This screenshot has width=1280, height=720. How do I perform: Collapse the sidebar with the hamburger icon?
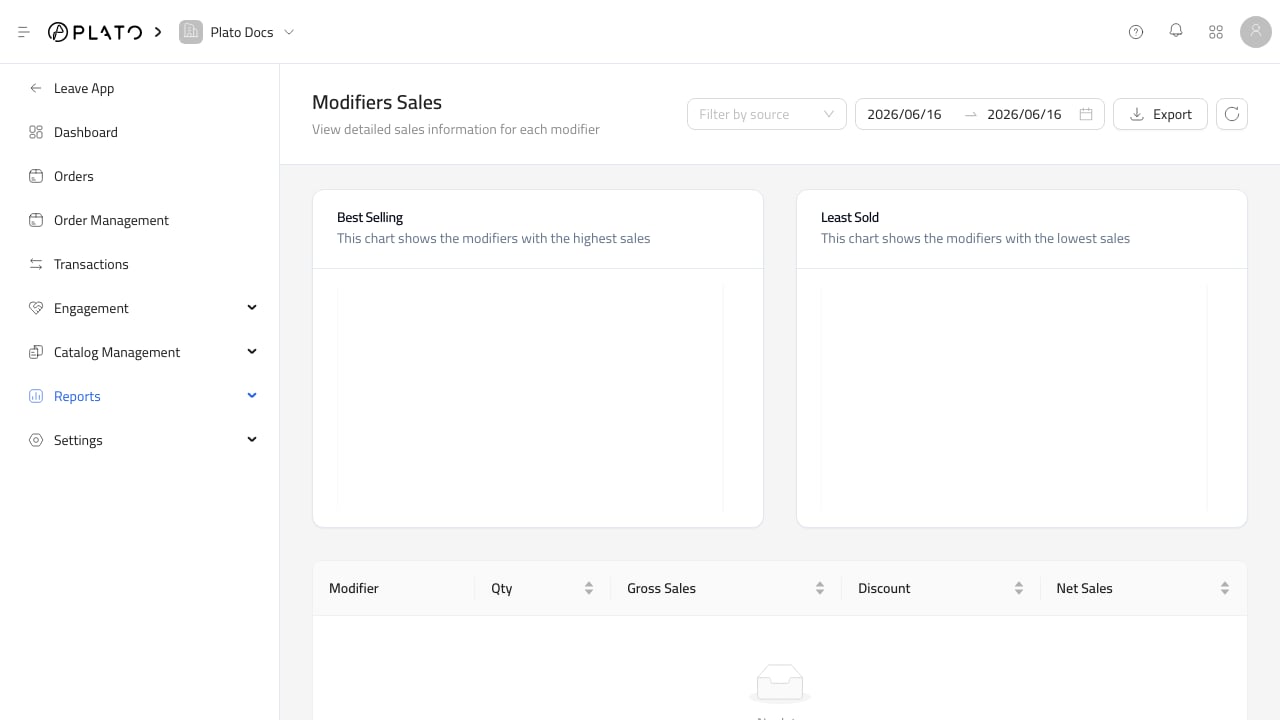(x=24, y=32)
